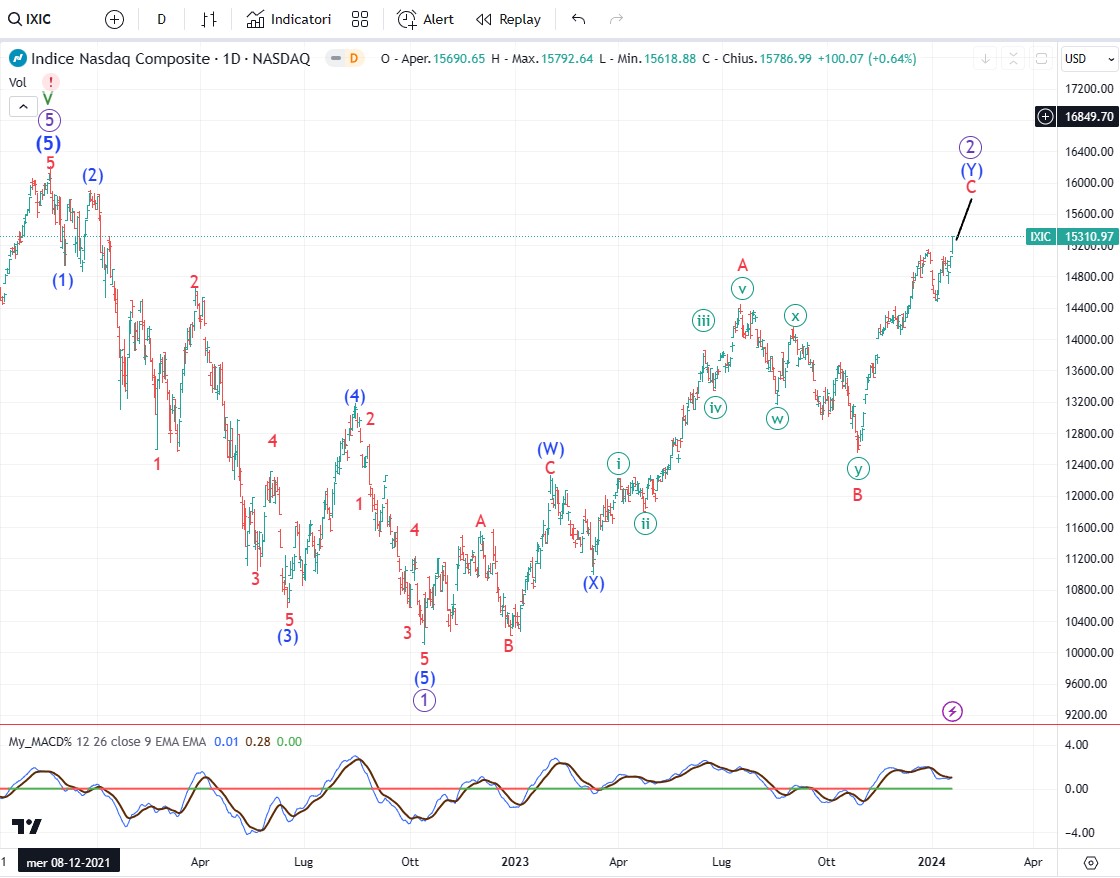
Task: Click the 16849.70 crosshair price label
Action: click(x=1089, y=116)
